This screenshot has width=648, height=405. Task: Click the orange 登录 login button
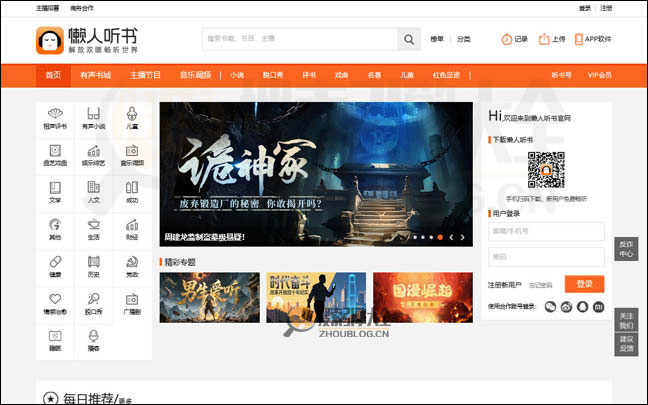[x=584, y=284]
